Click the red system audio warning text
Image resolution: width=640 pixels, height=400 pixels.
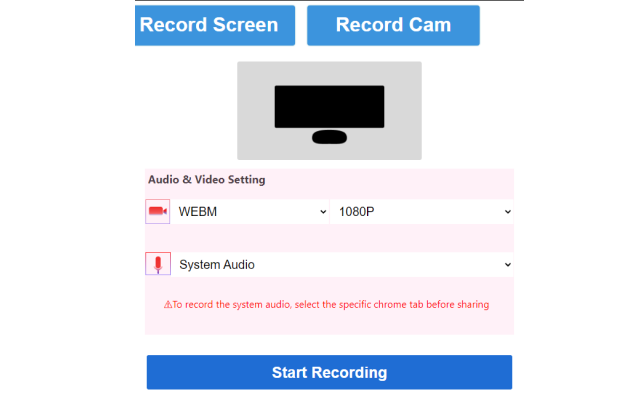327,304
